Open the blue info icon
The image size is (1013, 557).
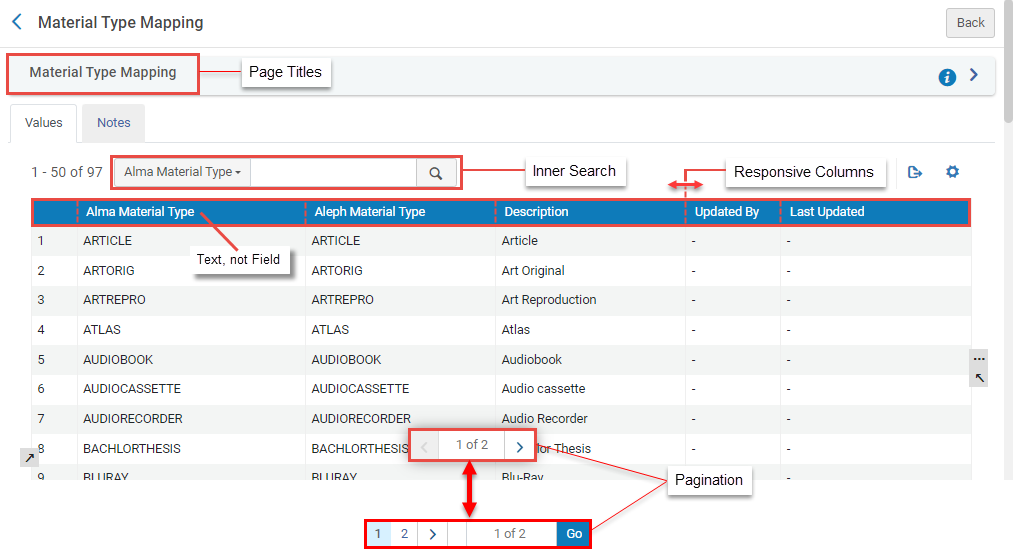[x=947, y=77]
